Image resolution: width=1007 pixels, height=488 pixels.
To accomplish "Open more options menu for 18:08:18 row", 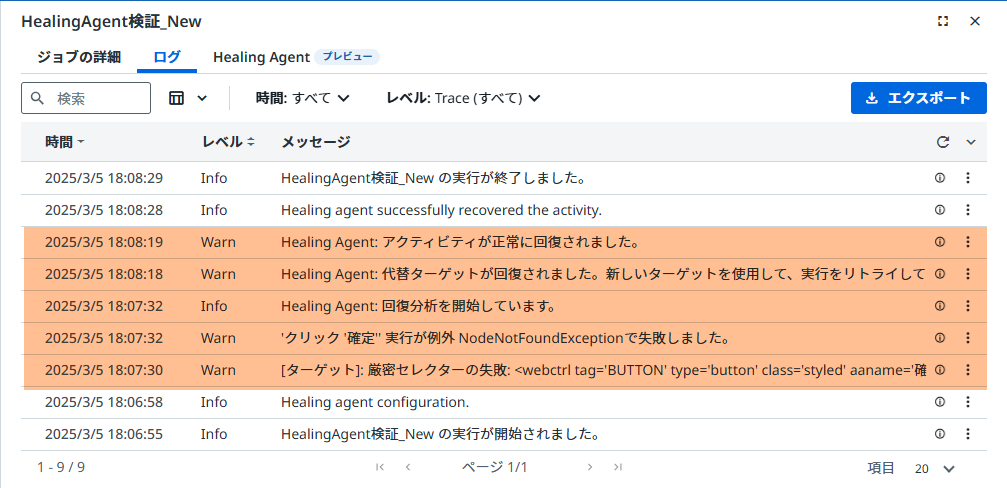I will (968, 274).
